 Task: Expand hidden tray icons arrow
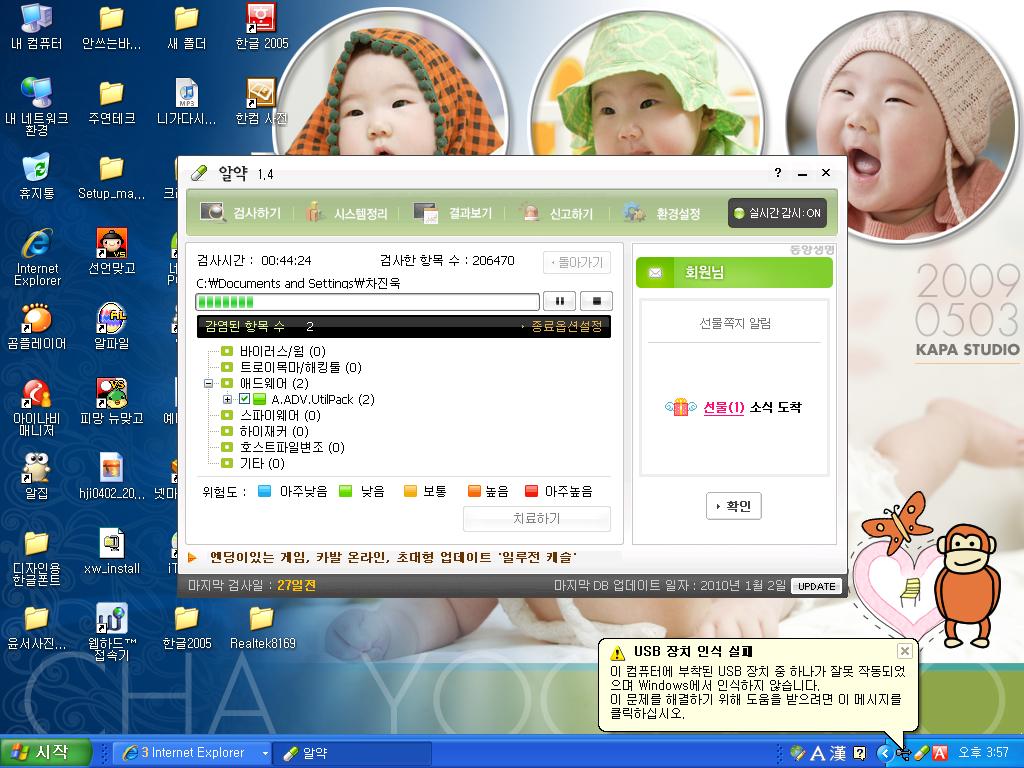[x=884, y=753]
